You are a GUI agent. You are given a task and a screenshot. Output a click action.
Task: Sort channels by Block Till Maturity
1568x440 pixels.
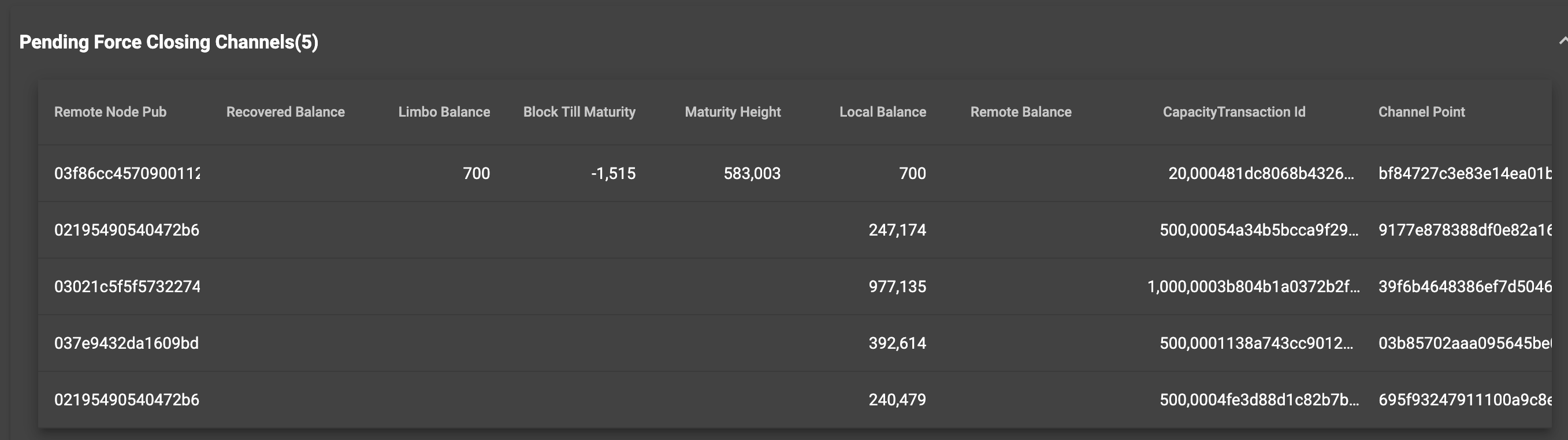(x=579, y=111)
